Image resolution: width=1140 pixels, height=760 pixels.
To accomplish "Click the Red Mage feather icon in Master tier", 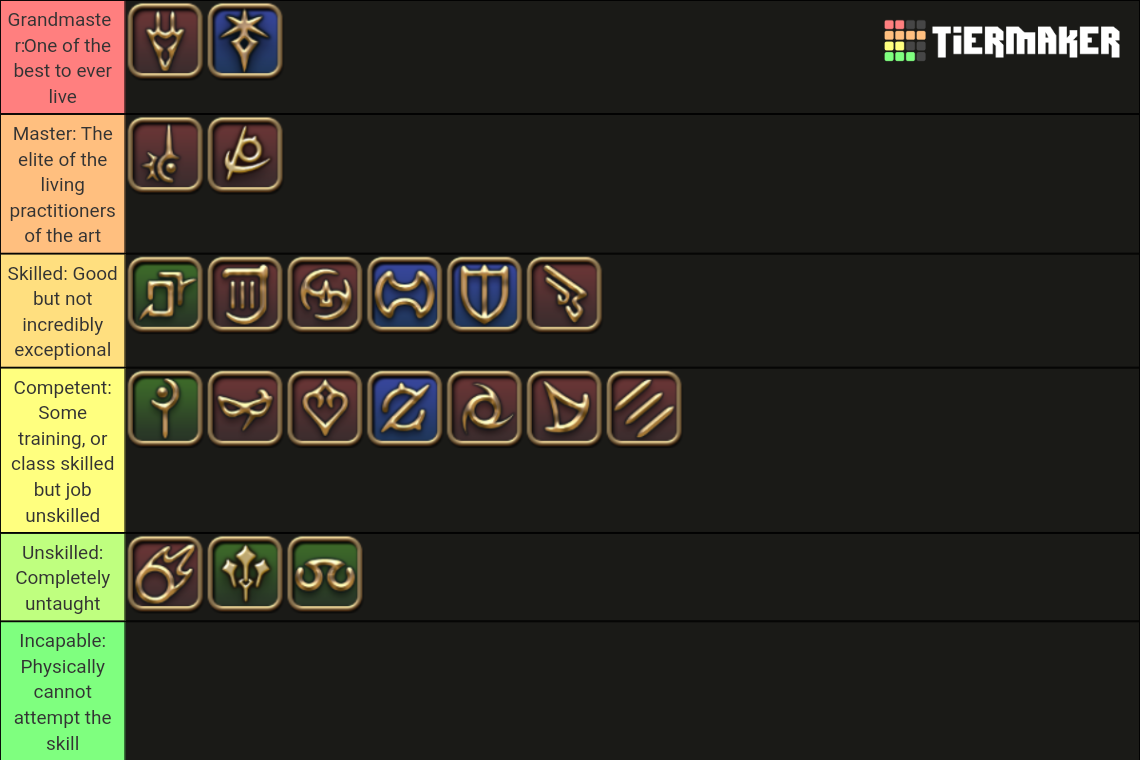I will pyautogui.click(x=245, y=154).
